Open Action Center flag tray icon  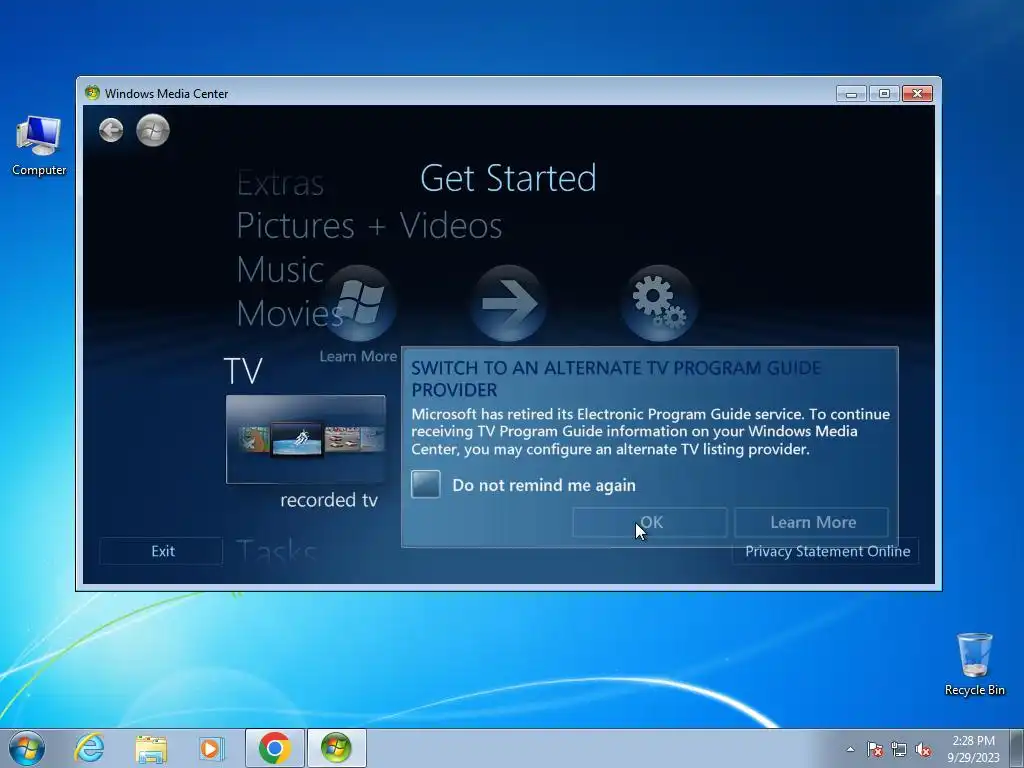[x=875, y=749]
